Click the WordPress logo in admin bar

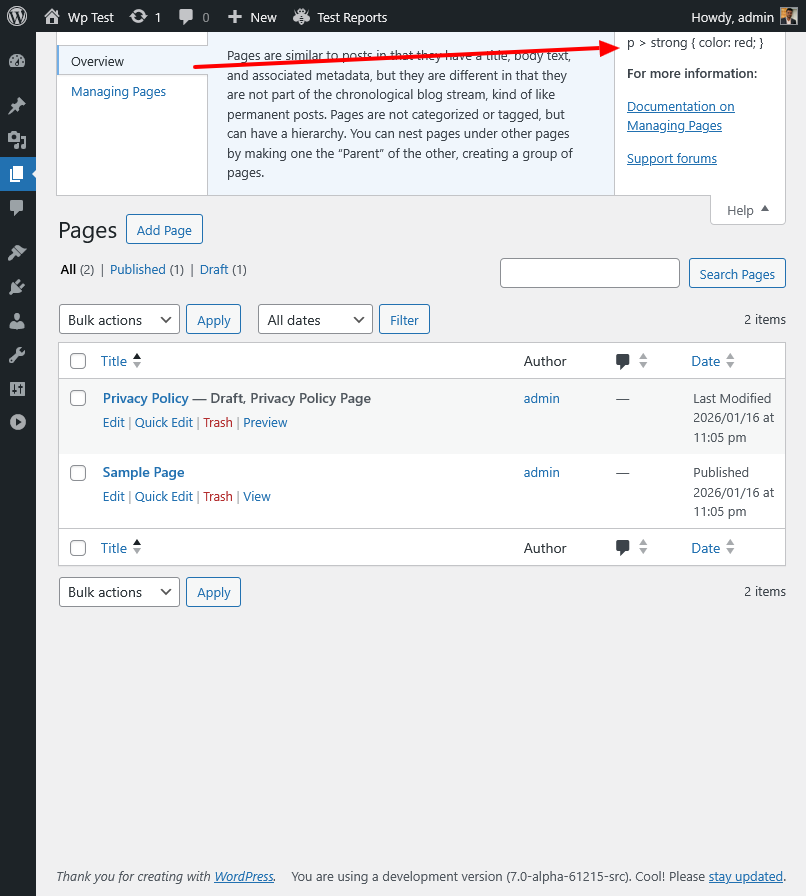click(17, 17)
